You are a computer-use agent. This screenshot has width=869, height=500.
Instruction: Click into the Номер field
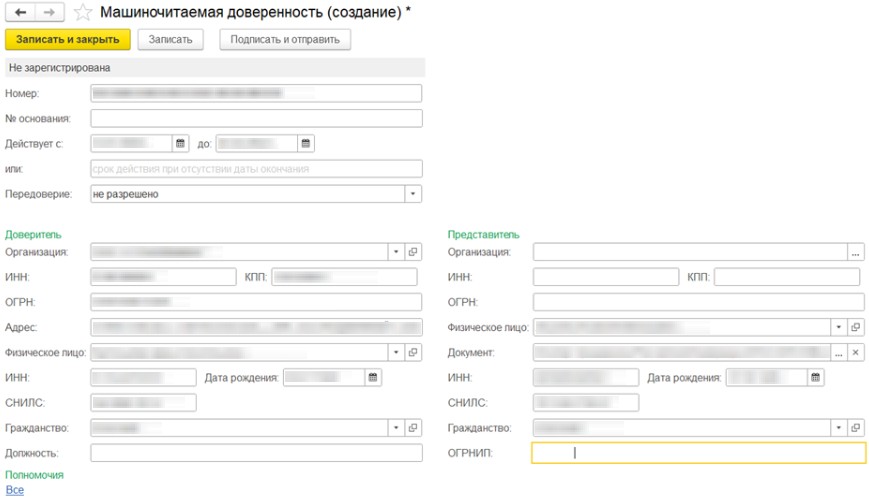pyautogui.click(x=256, y=93)
